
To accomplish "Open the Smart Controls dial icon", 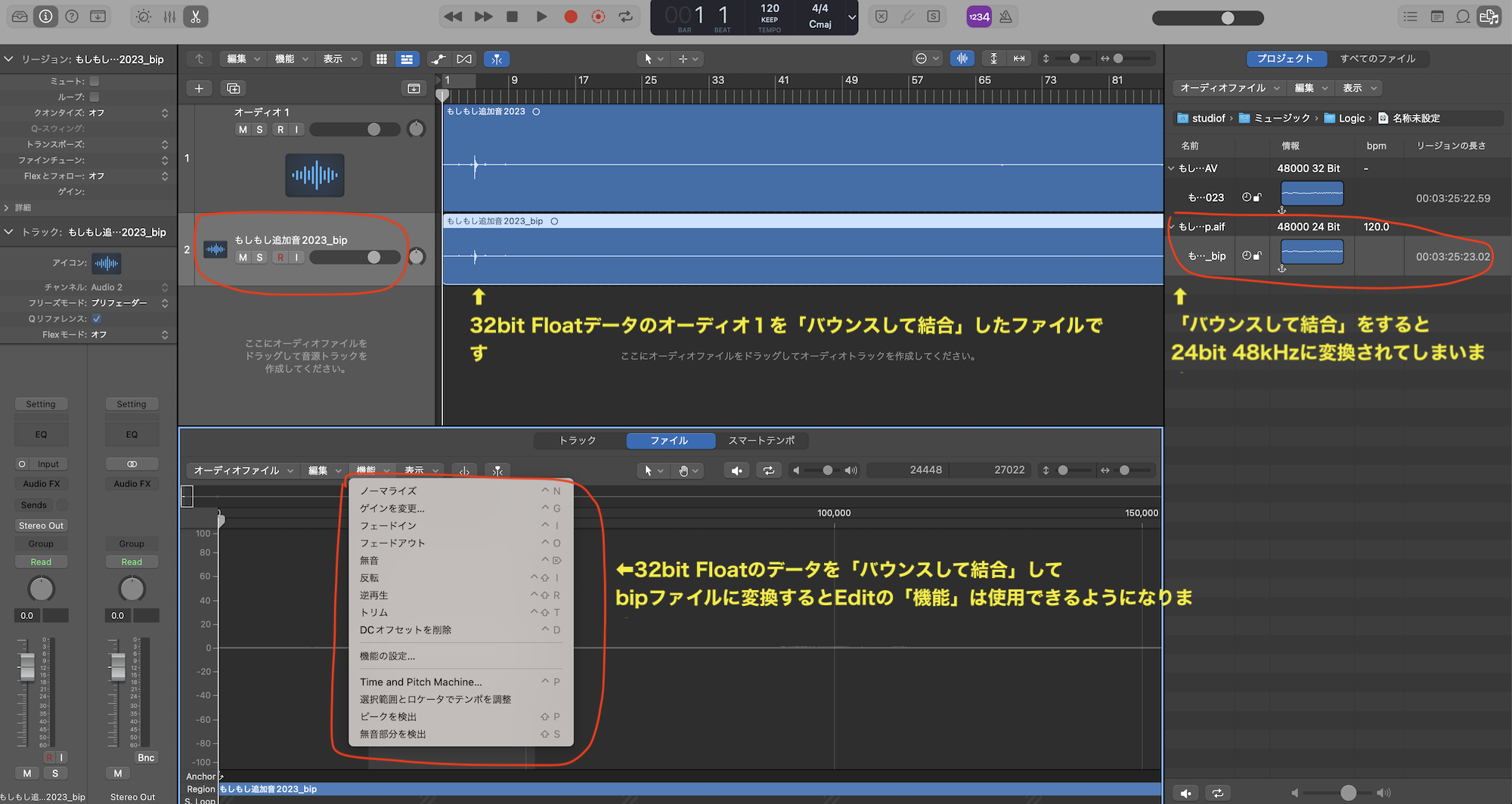I will pos(143,17).
